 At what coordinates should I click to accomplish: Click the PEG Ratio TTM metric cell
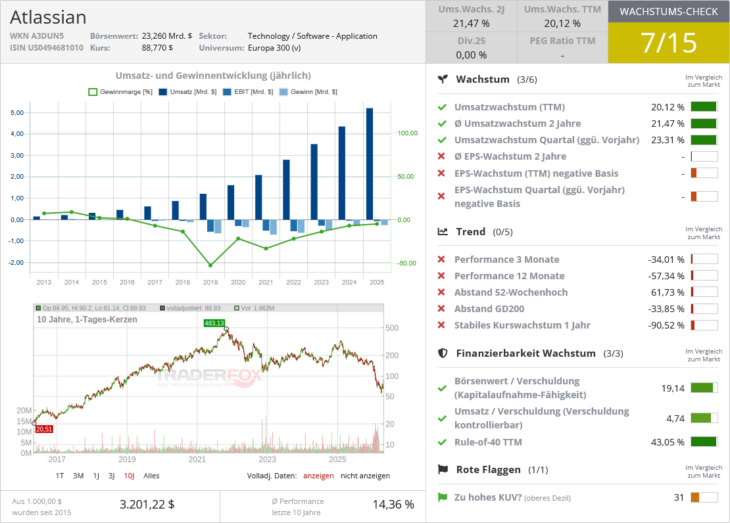coord(562,48)
